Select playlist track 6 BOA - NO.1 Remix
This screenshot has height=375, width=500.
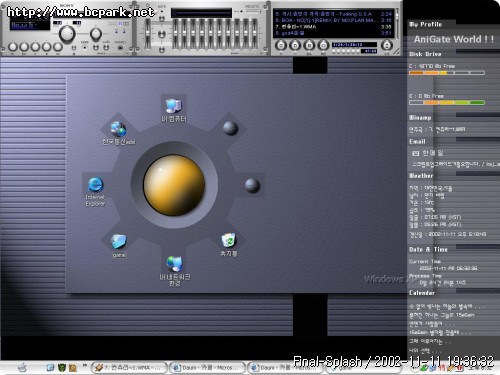(x=334, y=20)
